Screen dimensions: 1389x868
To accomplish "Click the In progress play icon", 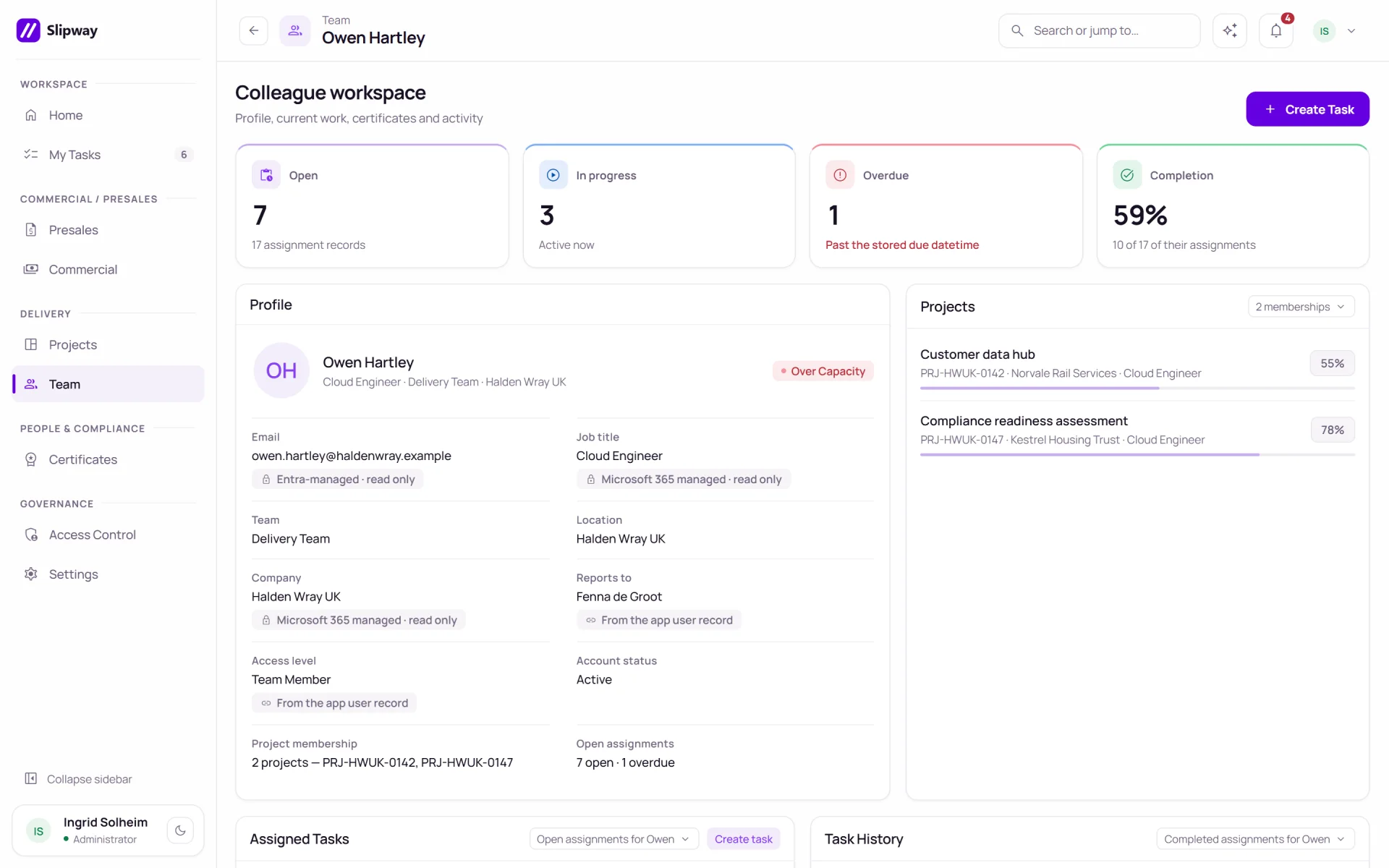I will pos(553,175).
